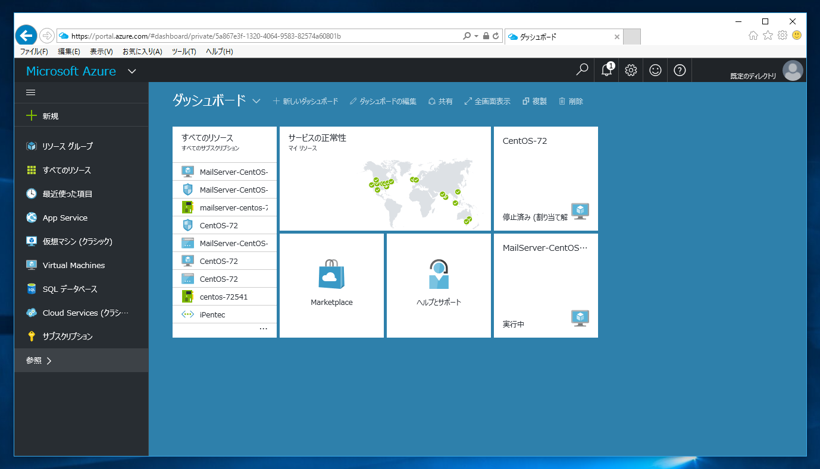The image size is (820, 469).
Task: Open 仮想マシン (クラシック) in sidebar
Action: coord(82,242)
